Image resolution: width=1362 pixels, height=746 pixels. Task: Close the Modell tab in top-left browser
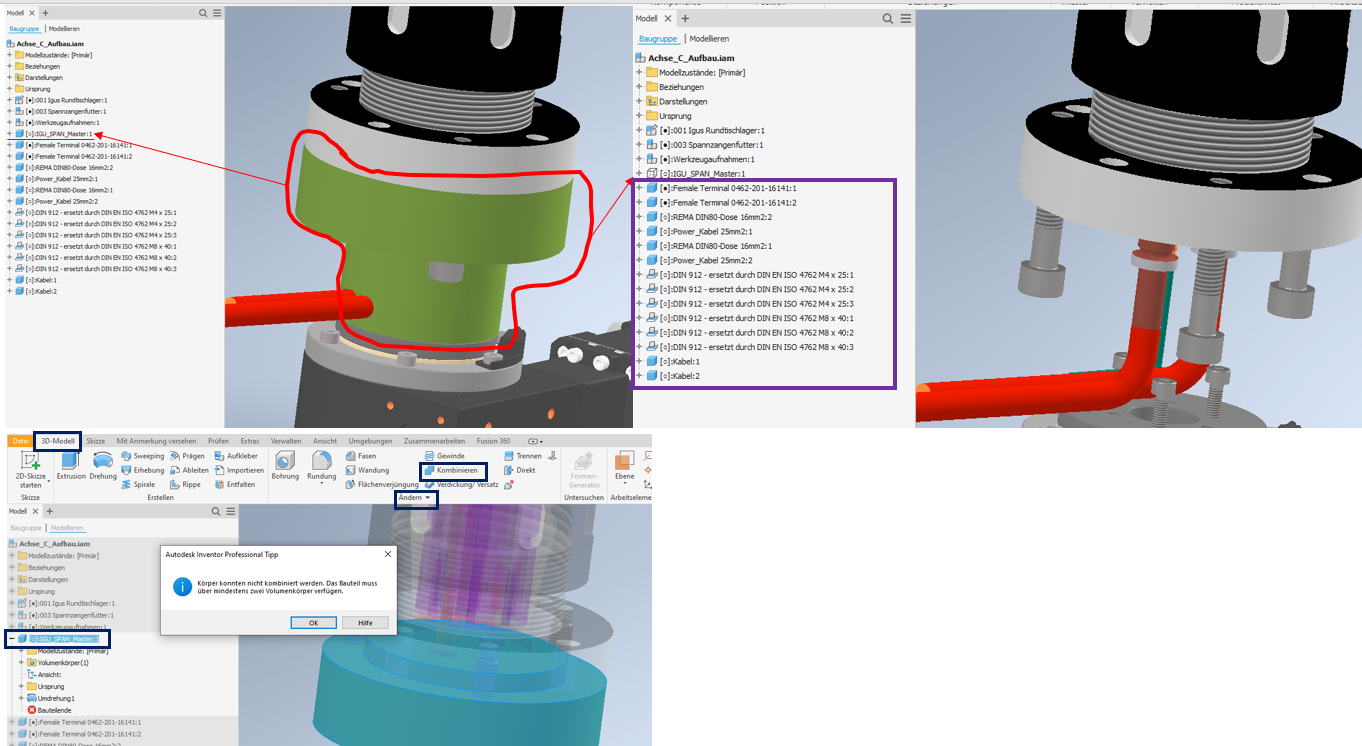click(x=32, y=13)
